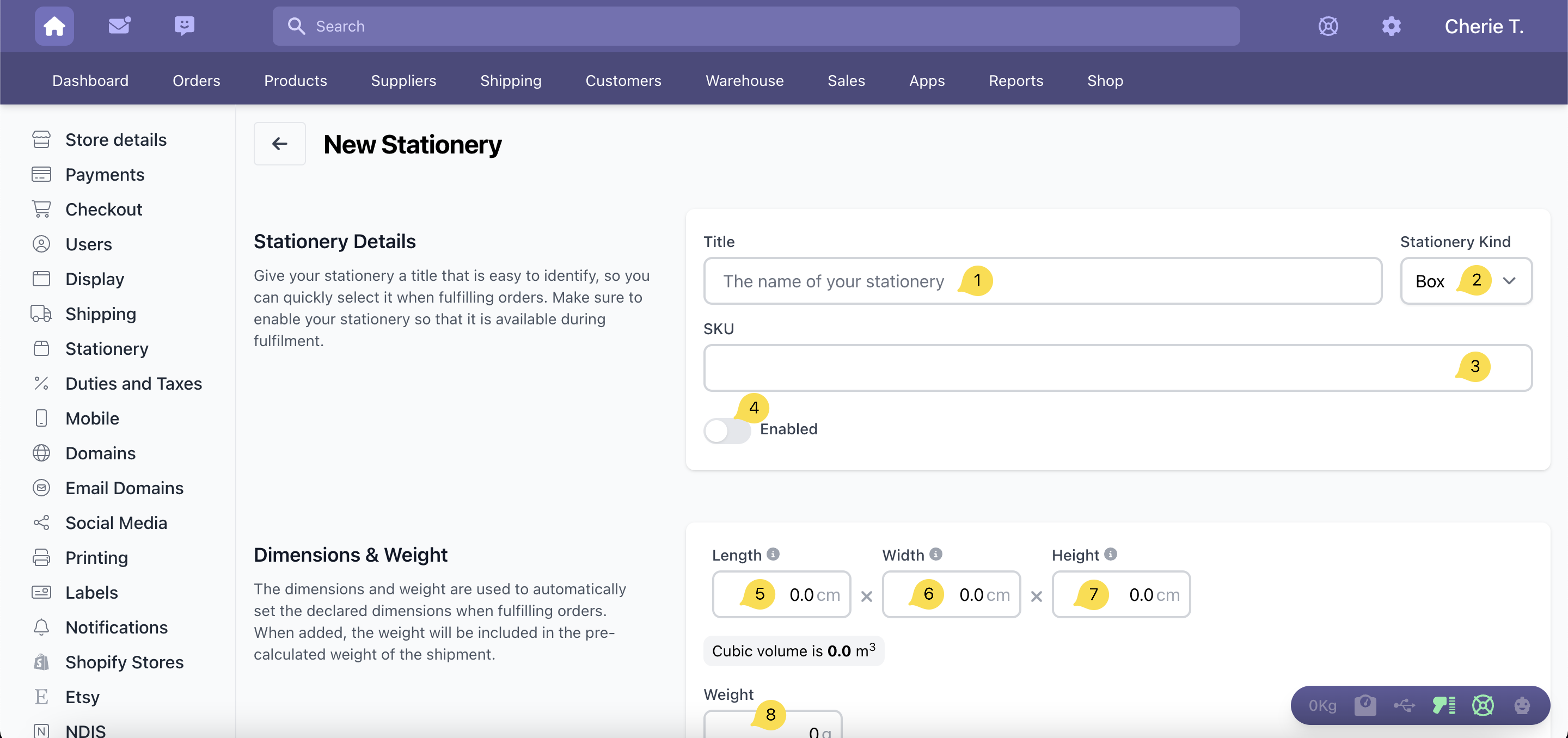This screenshot has height=738, width=1568.
Task: Click the USB connection icon
Action: coord(1404,705)
